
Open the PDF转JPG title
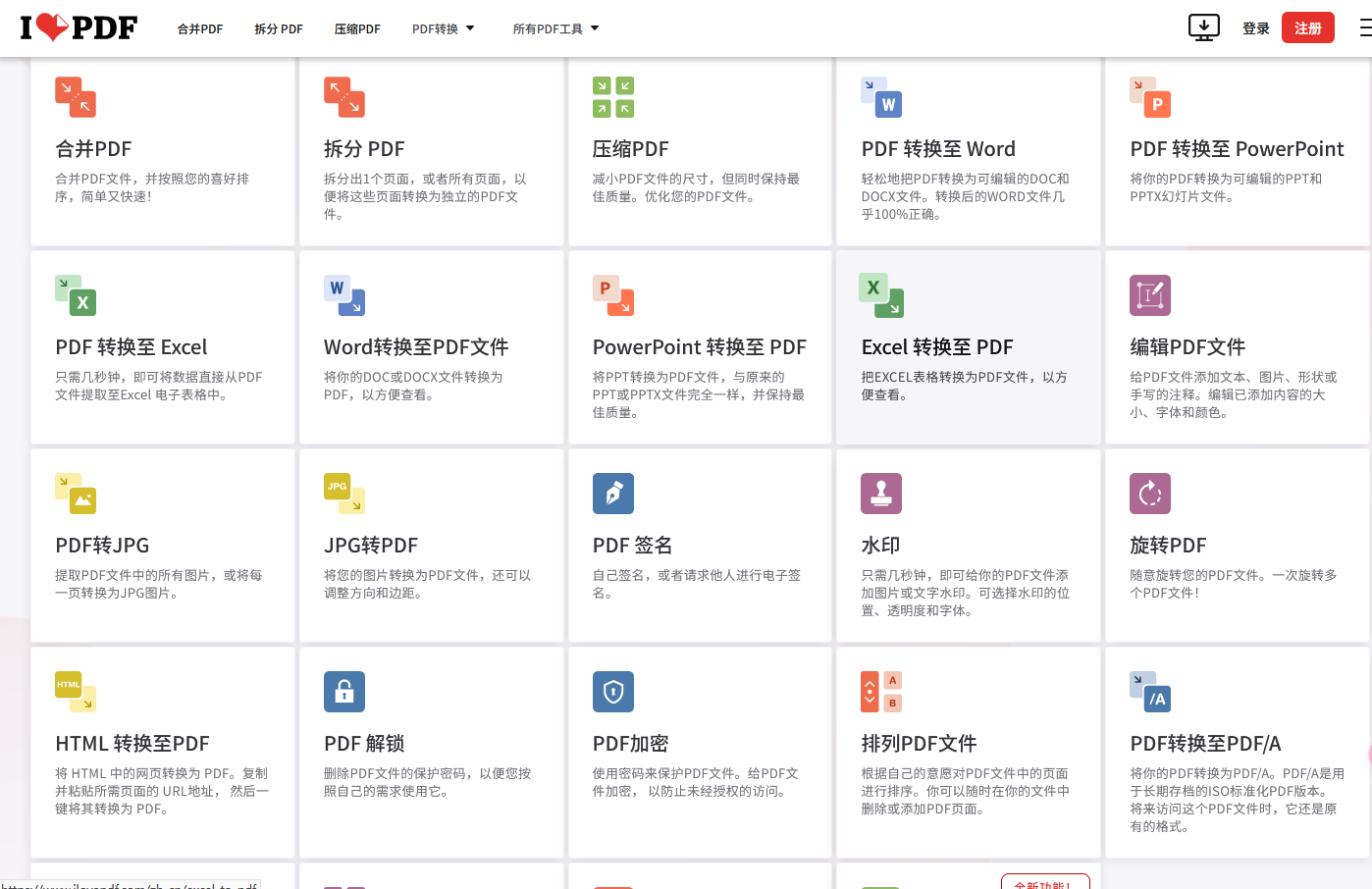point(102,546)
